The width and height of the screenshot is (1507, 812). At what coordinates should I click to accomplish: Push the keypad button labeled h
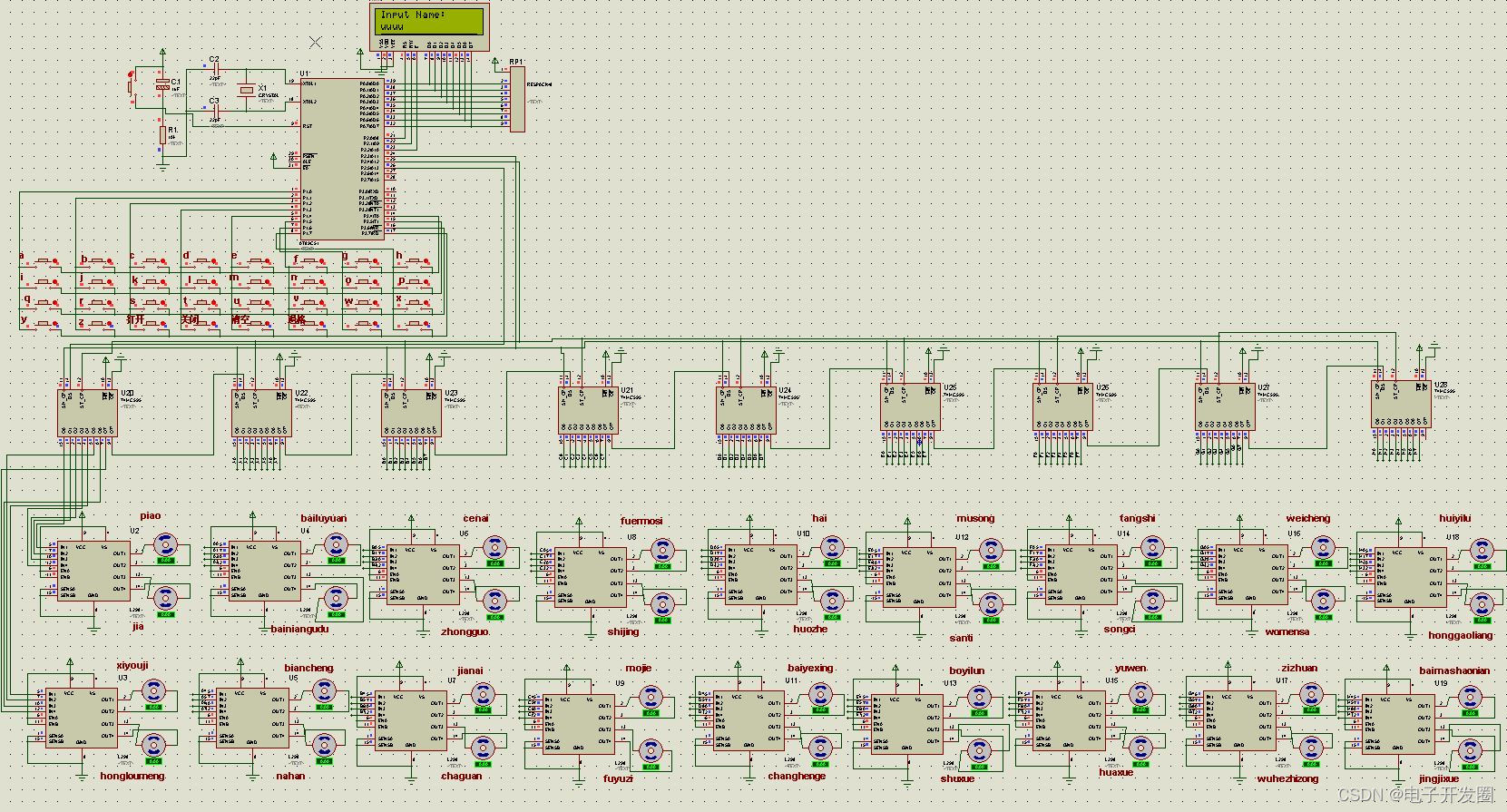point(415,262)
